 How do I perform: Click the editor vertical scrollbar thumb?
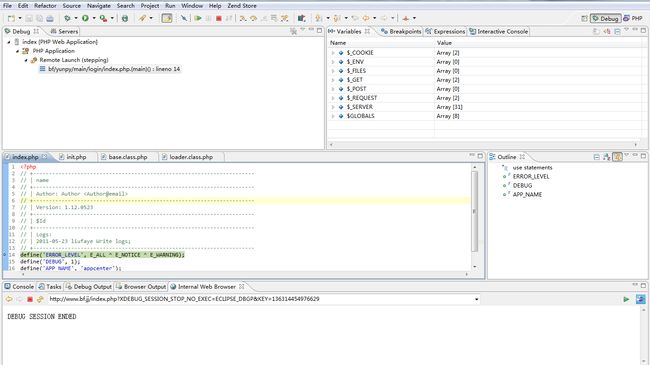475,212
